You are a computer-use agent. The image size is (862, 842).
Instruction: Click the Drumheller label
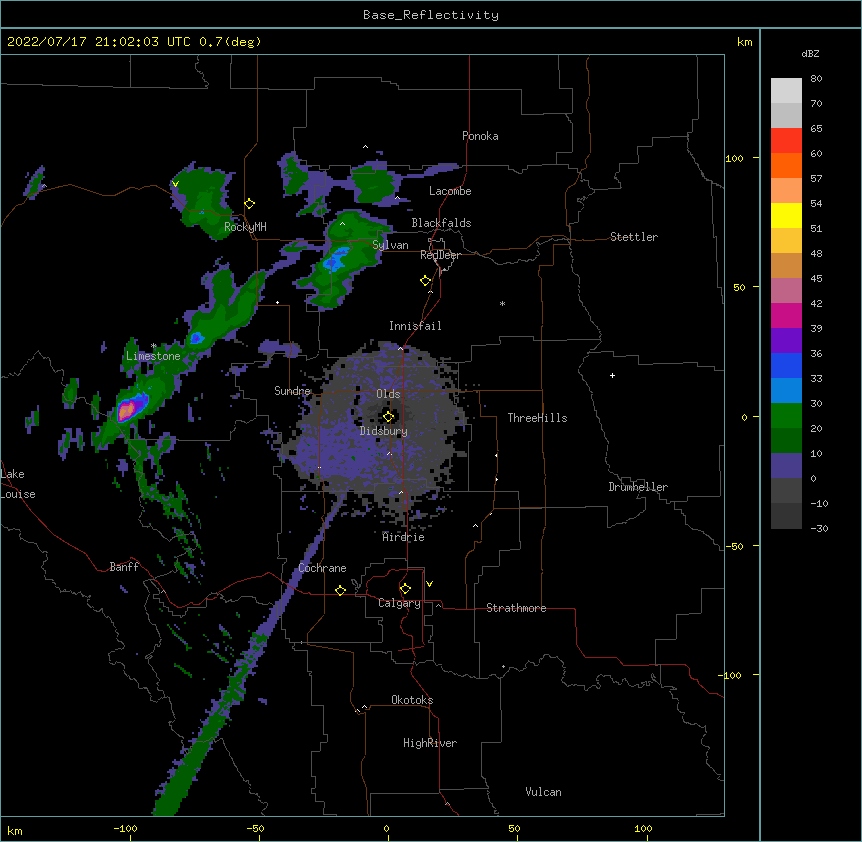click(x=638, y=487)
